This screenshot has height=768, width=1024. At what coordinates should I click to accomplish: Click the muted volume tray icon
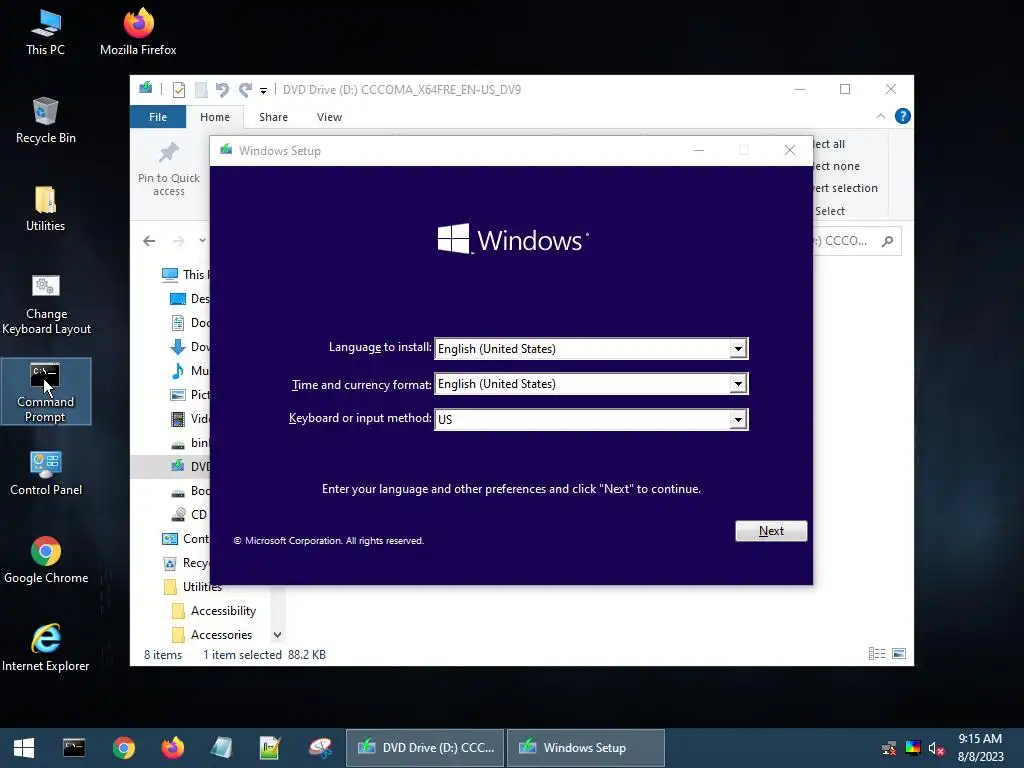(x=936, y=748)
